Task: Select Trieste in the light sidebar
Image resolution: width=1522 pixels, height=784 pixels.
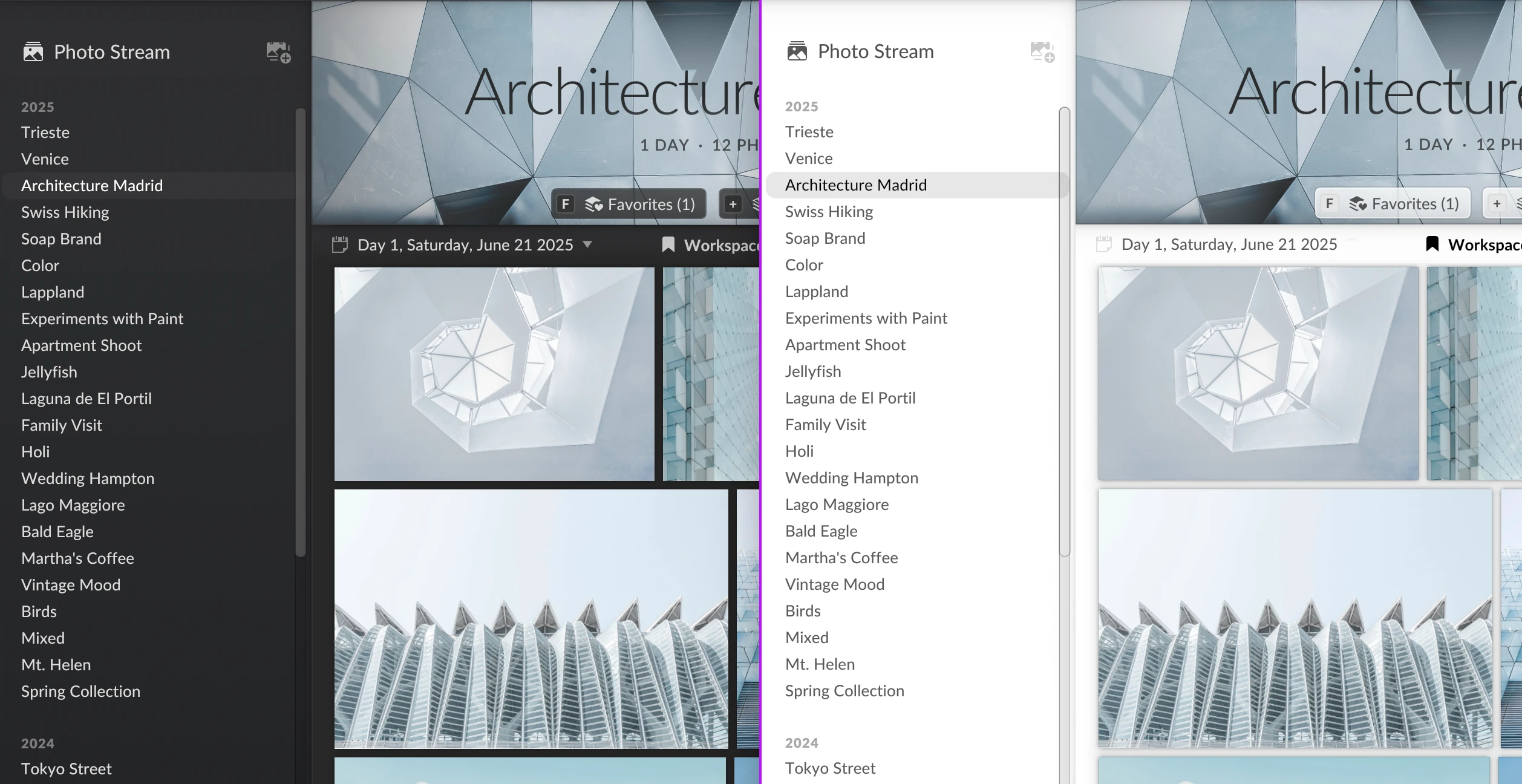Action: [x=809, y=132]
